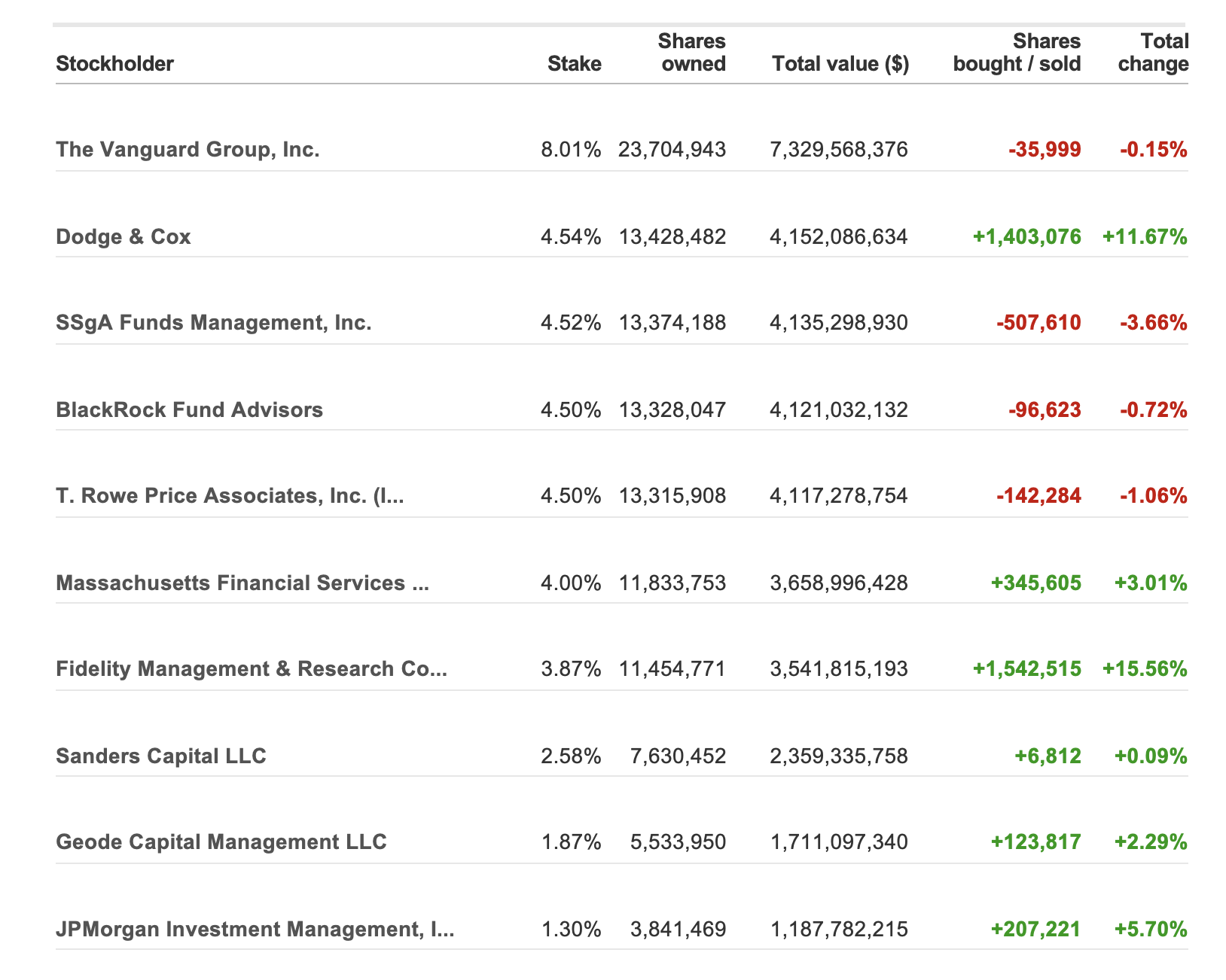Click the Shares owned column header

pyautogui.click(x=693, y=53)
